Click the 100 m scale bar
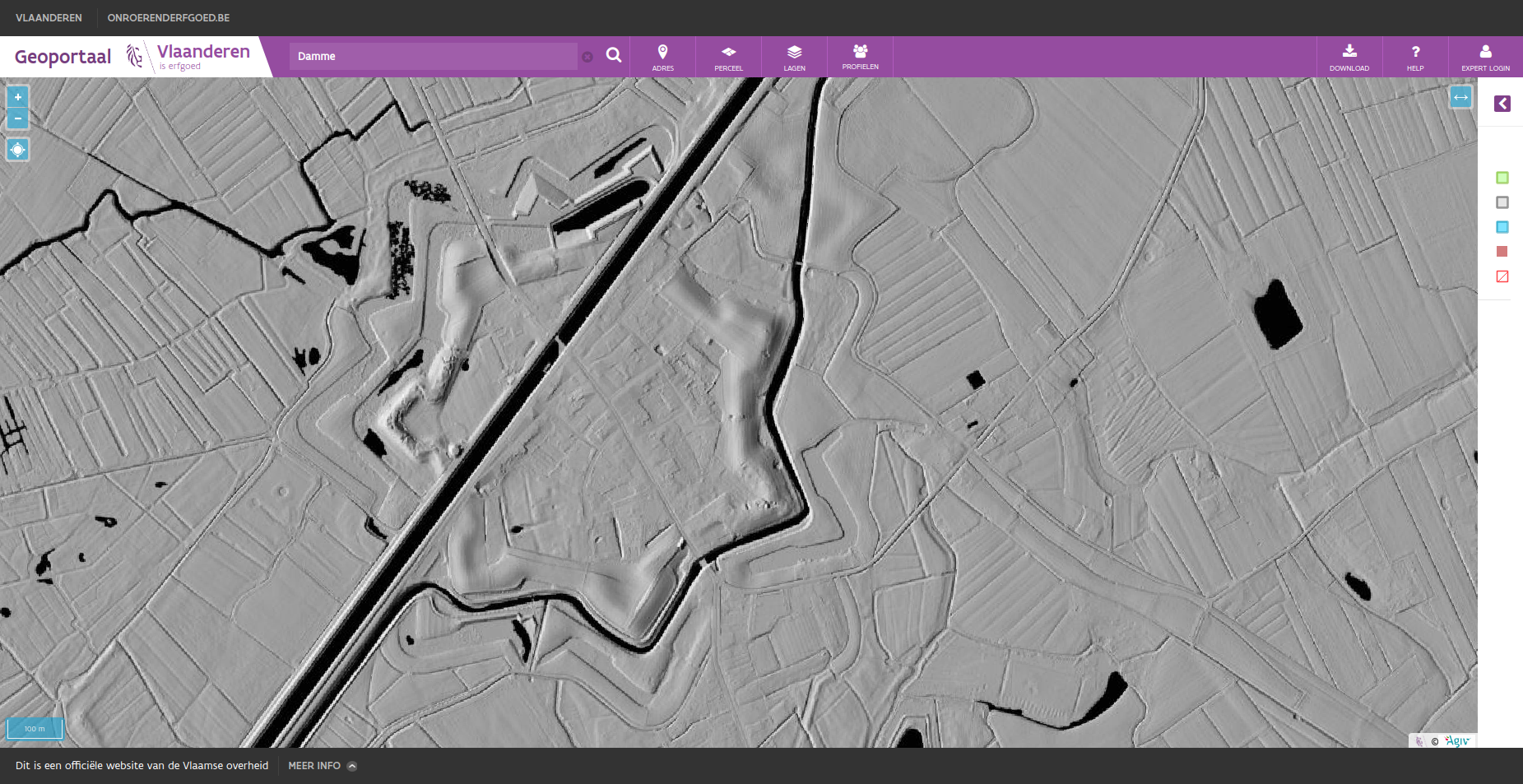Viewport: 1523px width, 784px height. 35,728
